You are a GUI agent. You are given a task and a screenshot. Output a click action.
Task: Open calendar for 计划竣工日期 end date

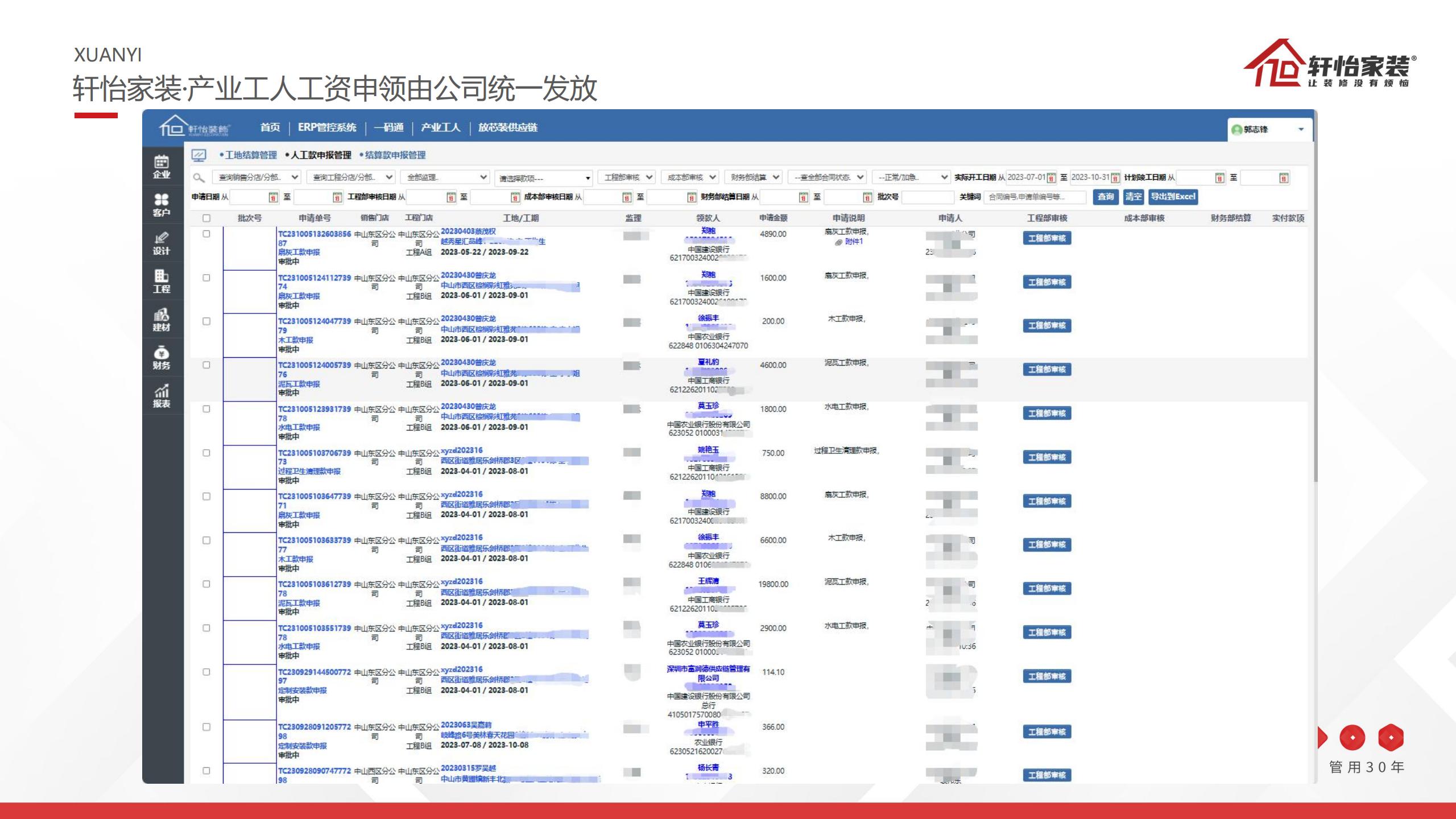click(x=1284, y=177)
